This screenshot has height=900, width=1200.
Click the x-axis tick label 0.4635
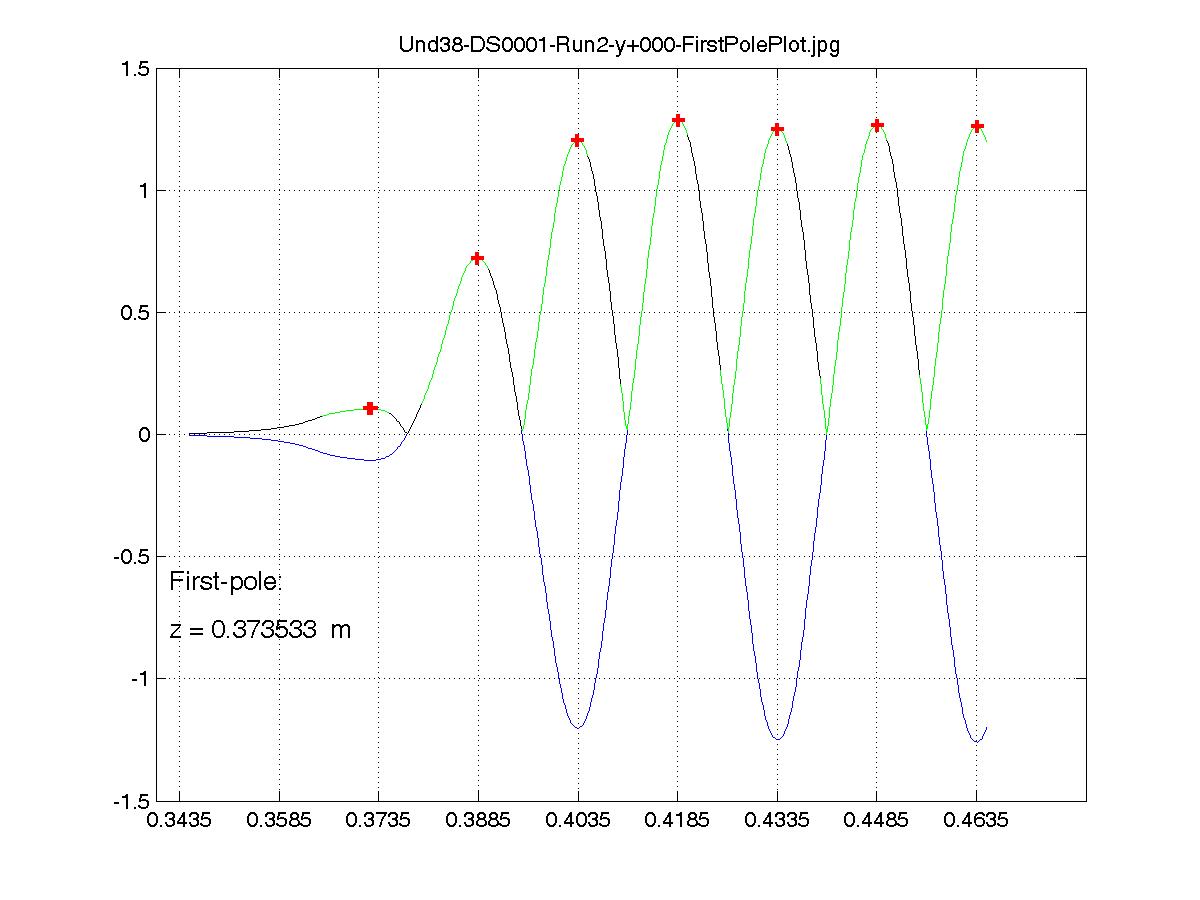977,822
